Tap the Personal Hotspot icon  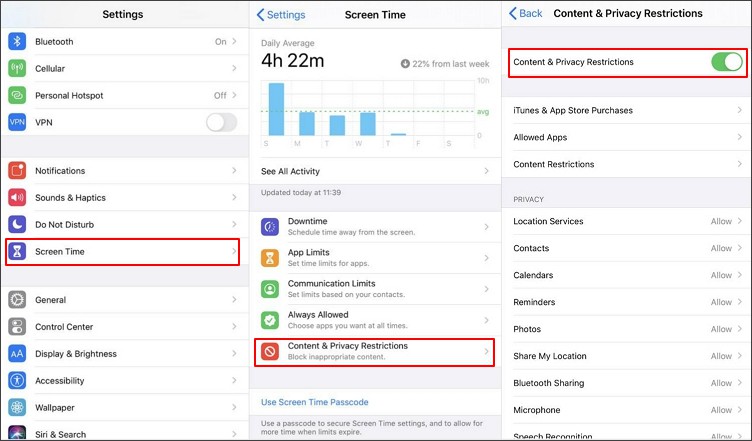click(17, 96)
